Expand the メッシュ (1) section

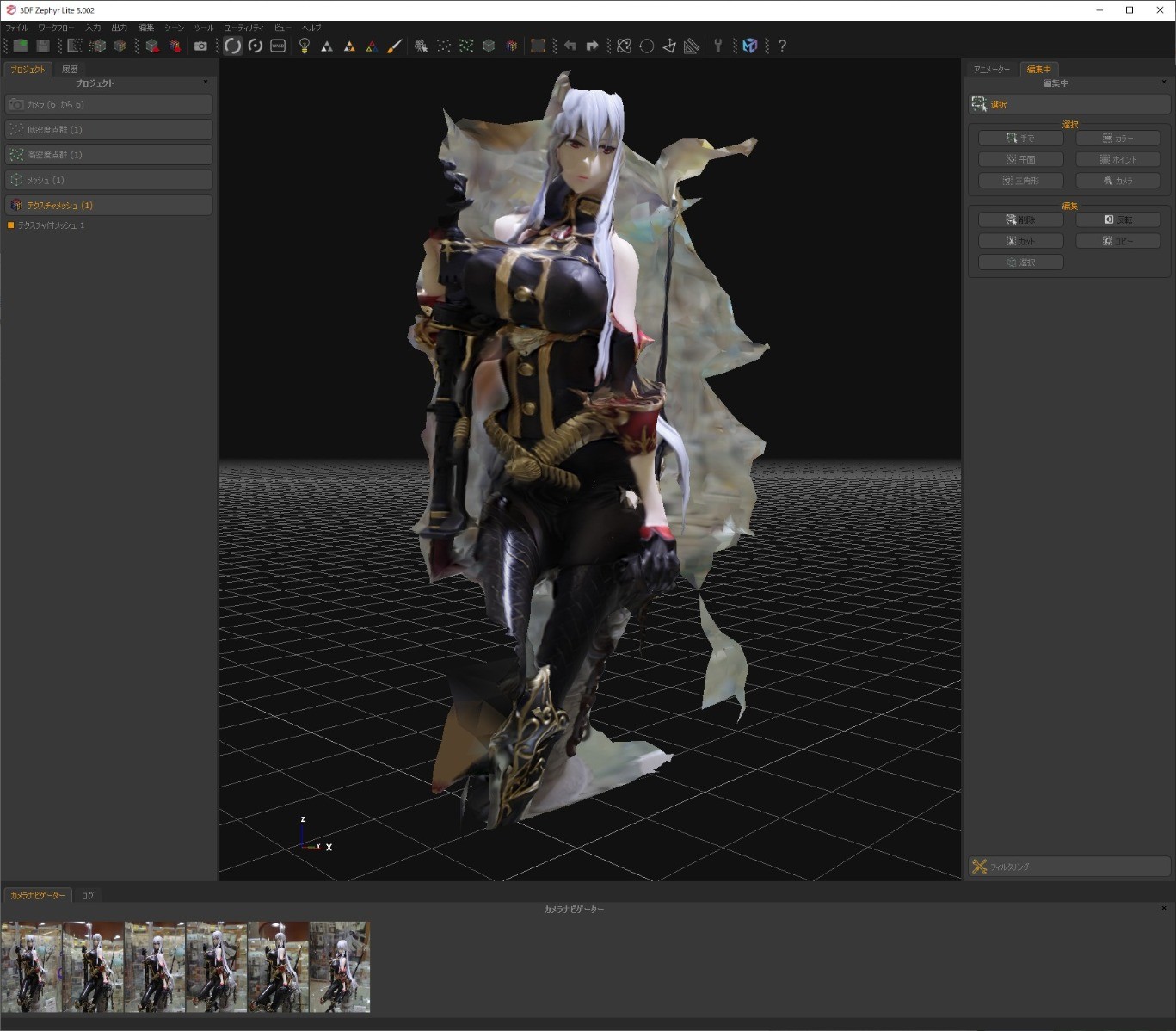click(108, 180)
